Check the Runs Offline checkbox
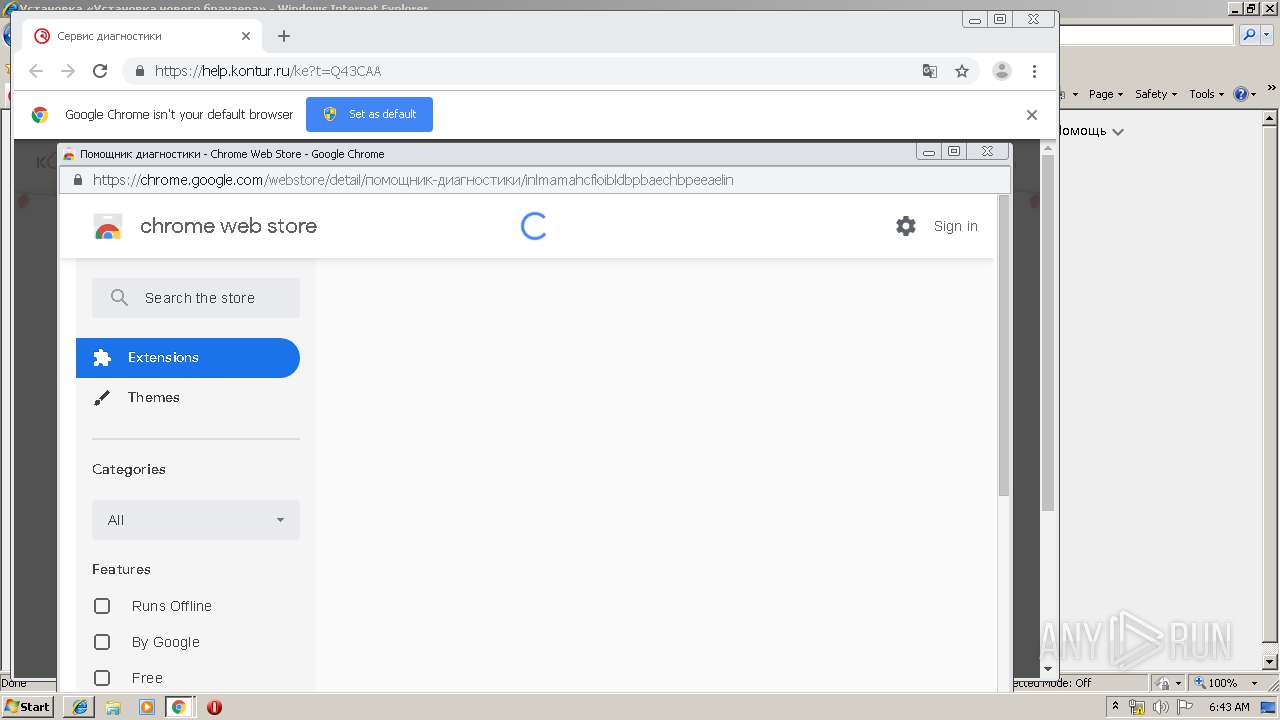 102,606
